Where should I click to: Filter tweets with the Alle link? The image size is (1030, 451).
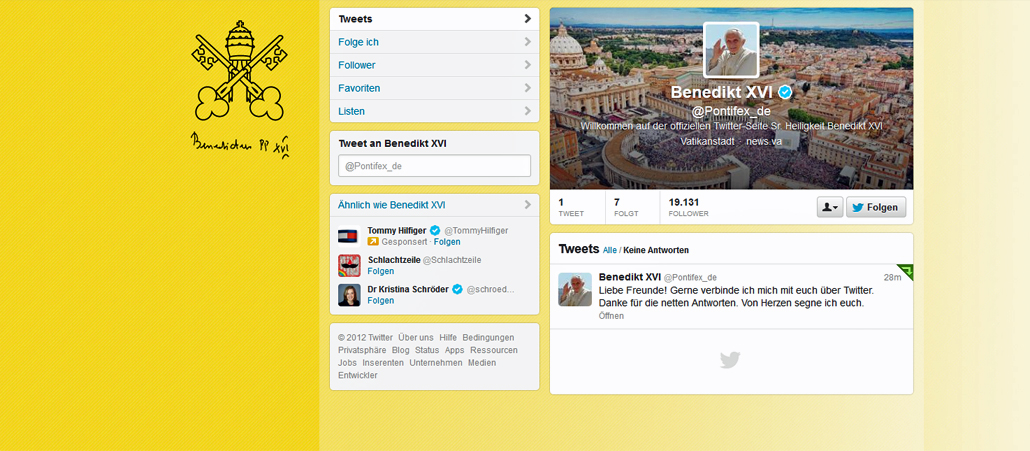point(610,250)
